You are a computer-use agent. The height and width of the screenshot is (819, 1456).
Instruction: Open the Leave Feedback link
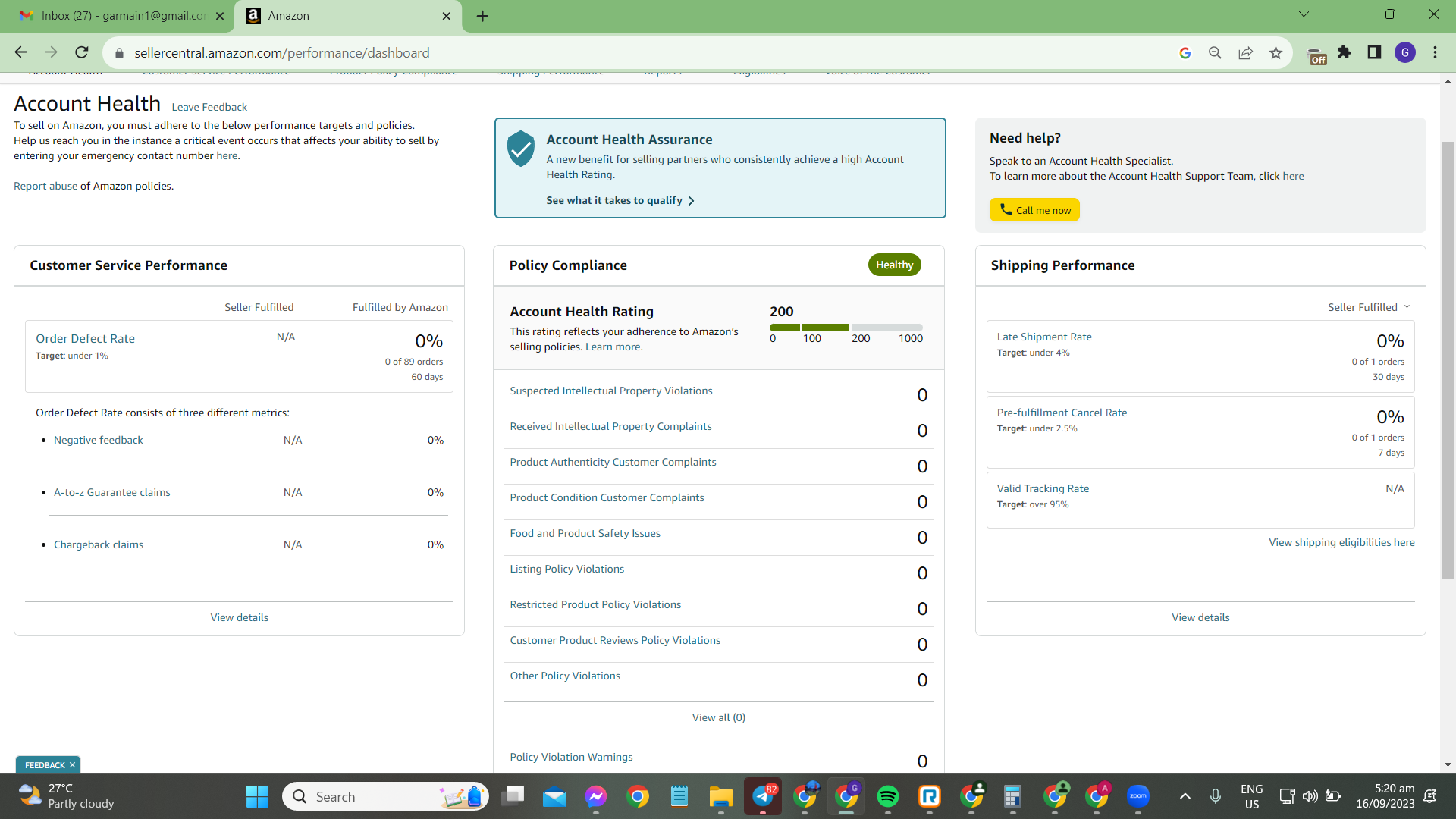tap(209, 107)
